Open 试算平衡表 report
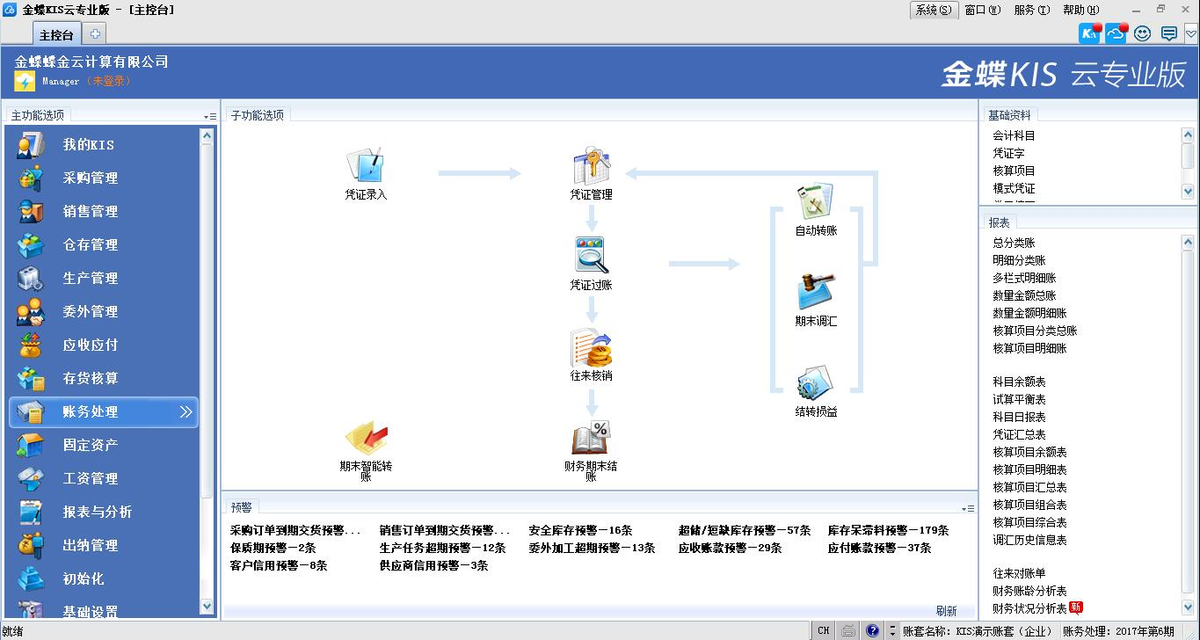 coord(1019,399)
